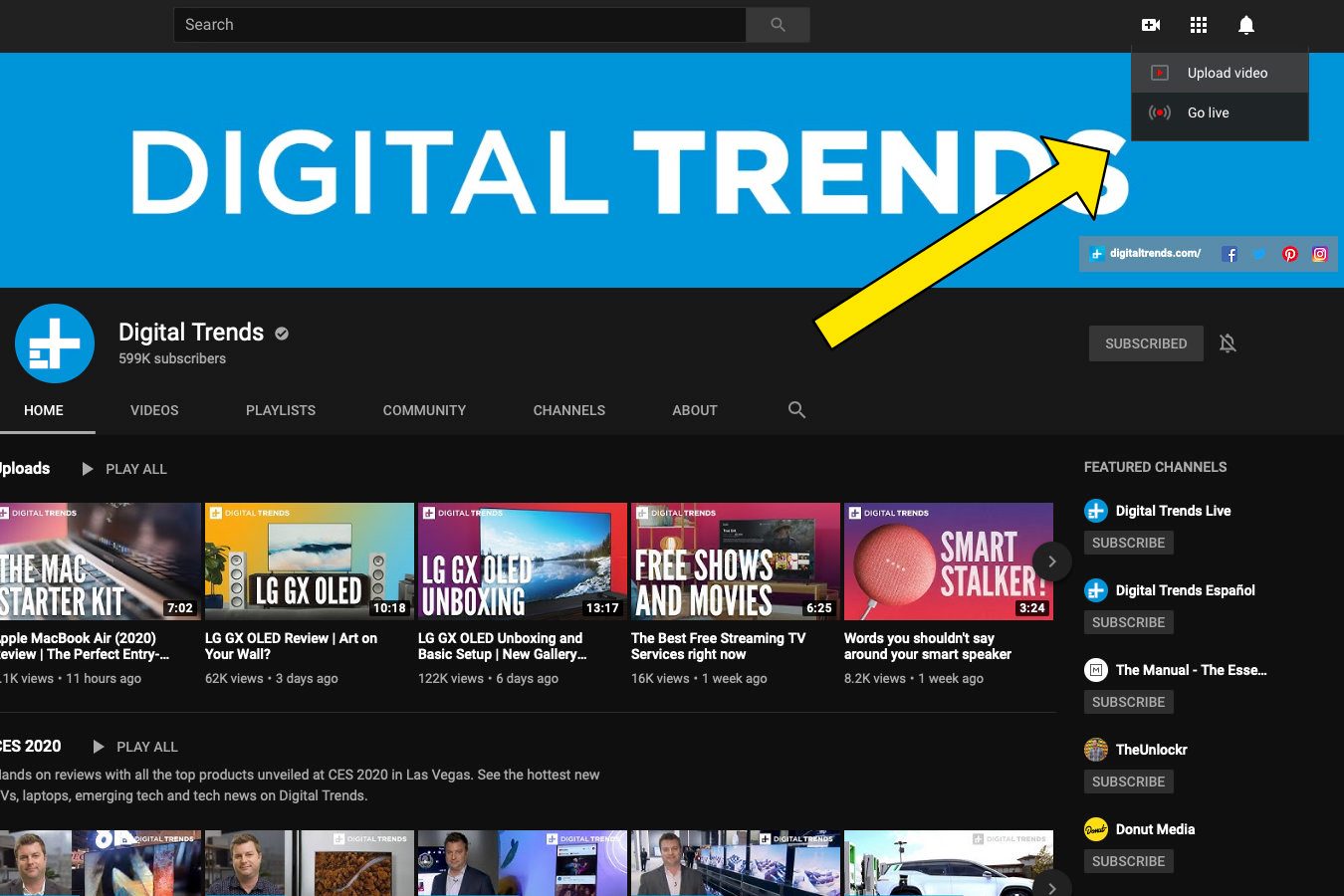Open the Donut Media channel link

click(x=1155, y=829)
